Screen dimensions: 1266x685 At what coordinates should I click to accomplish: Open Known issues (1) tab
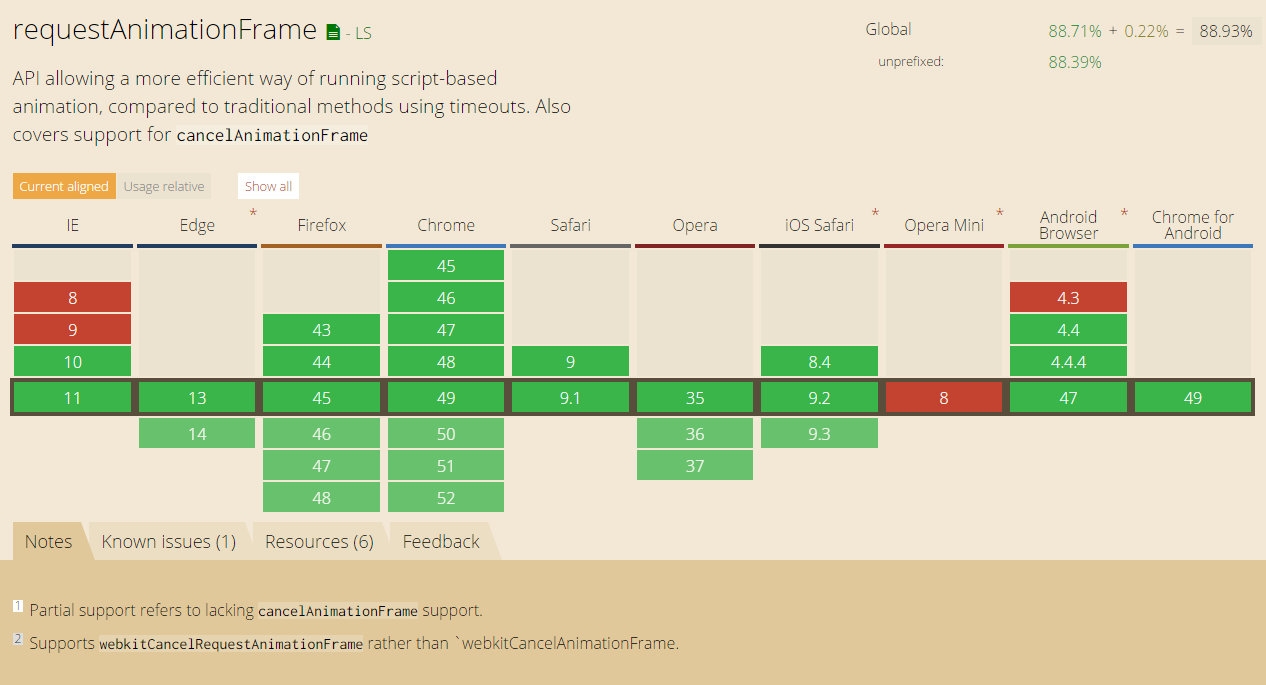pos(169,541)
